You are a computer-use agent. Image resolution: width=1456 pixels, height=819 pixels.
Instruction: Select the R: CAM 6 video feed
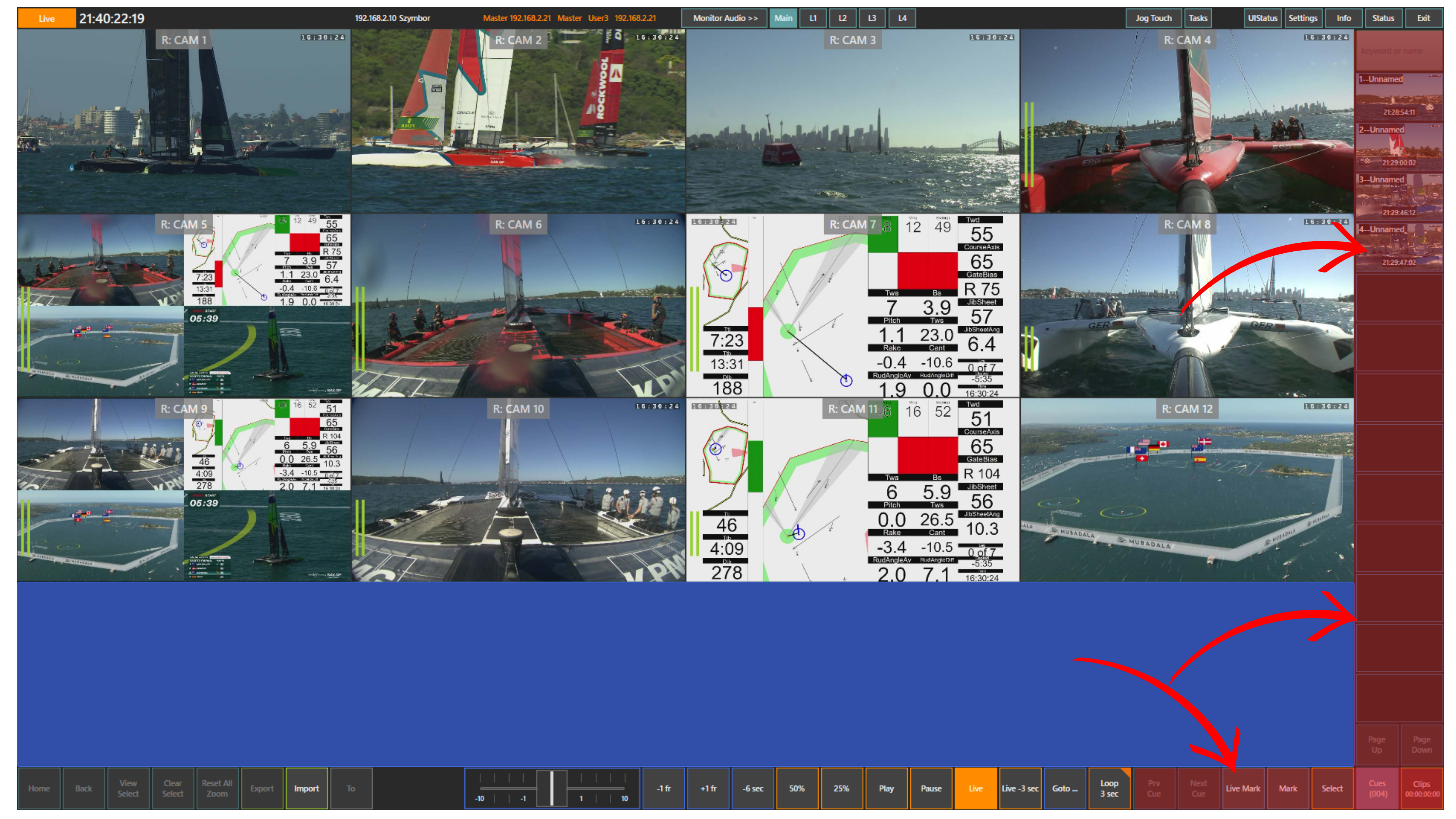coord(518,305)
